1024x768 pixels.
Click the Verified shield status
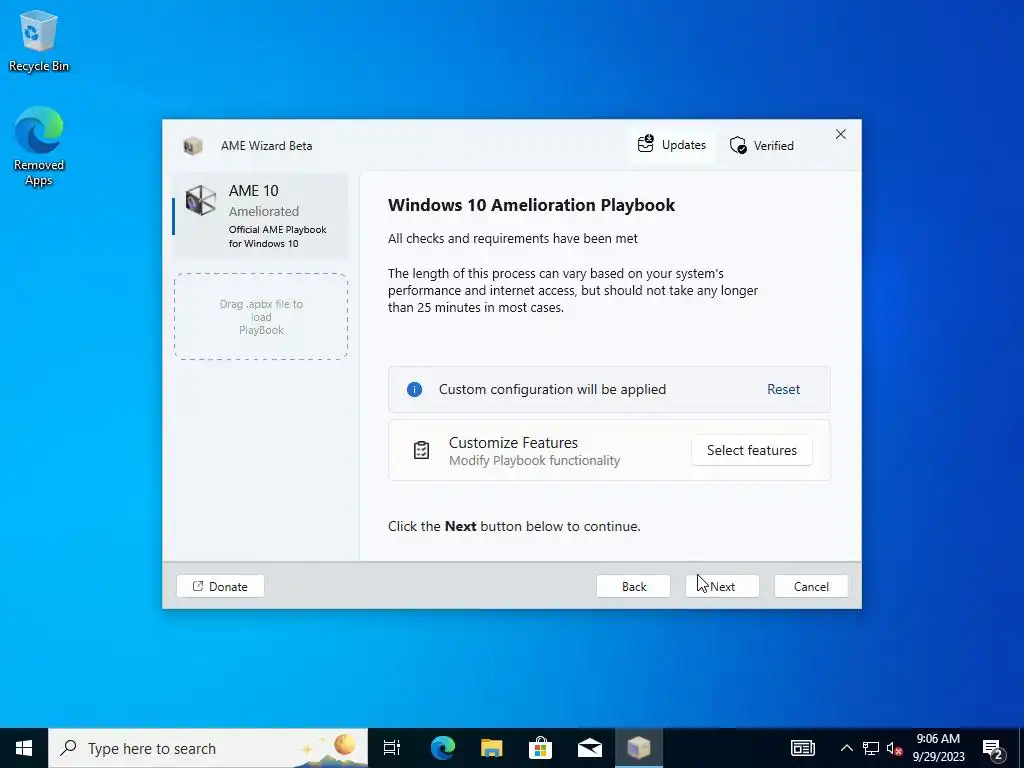pos(761,145)
